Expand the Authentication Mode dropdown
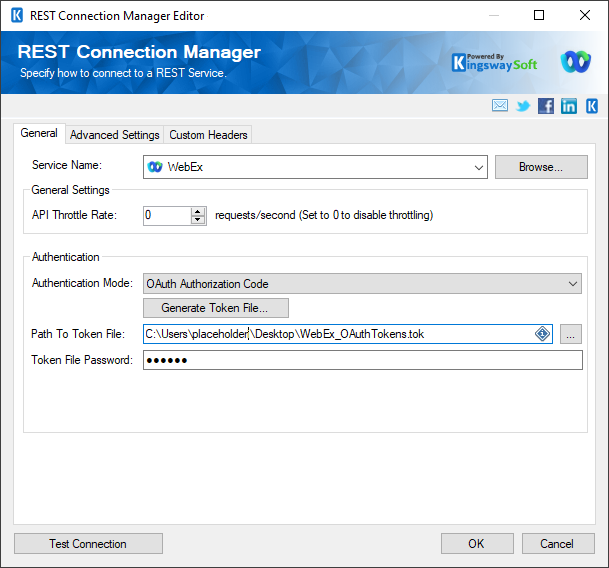 572,284
